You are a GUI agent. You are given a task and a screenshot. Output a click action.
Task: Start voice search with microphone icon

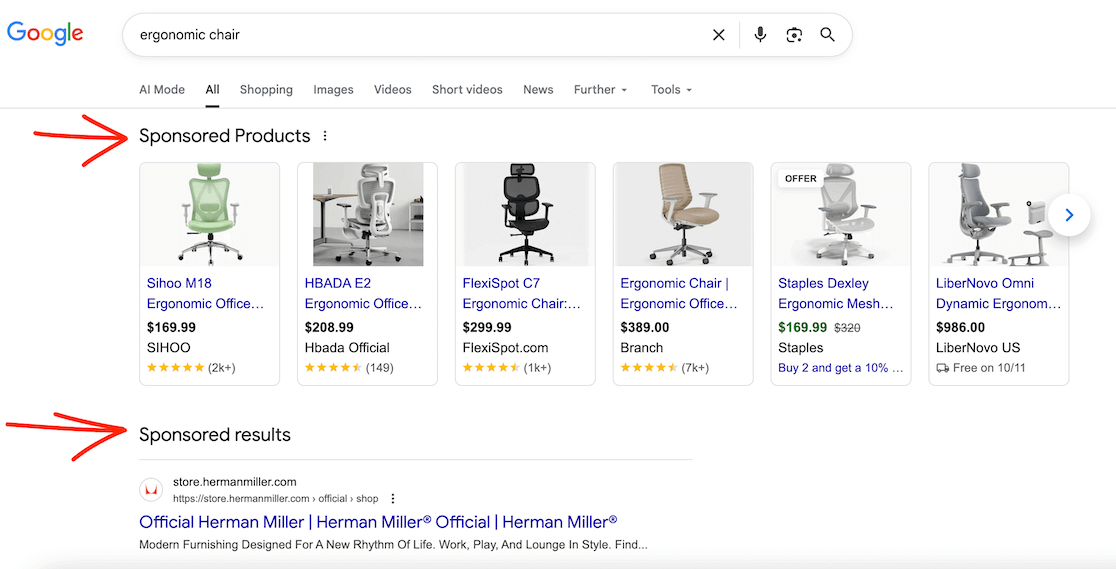click(760, 34)
